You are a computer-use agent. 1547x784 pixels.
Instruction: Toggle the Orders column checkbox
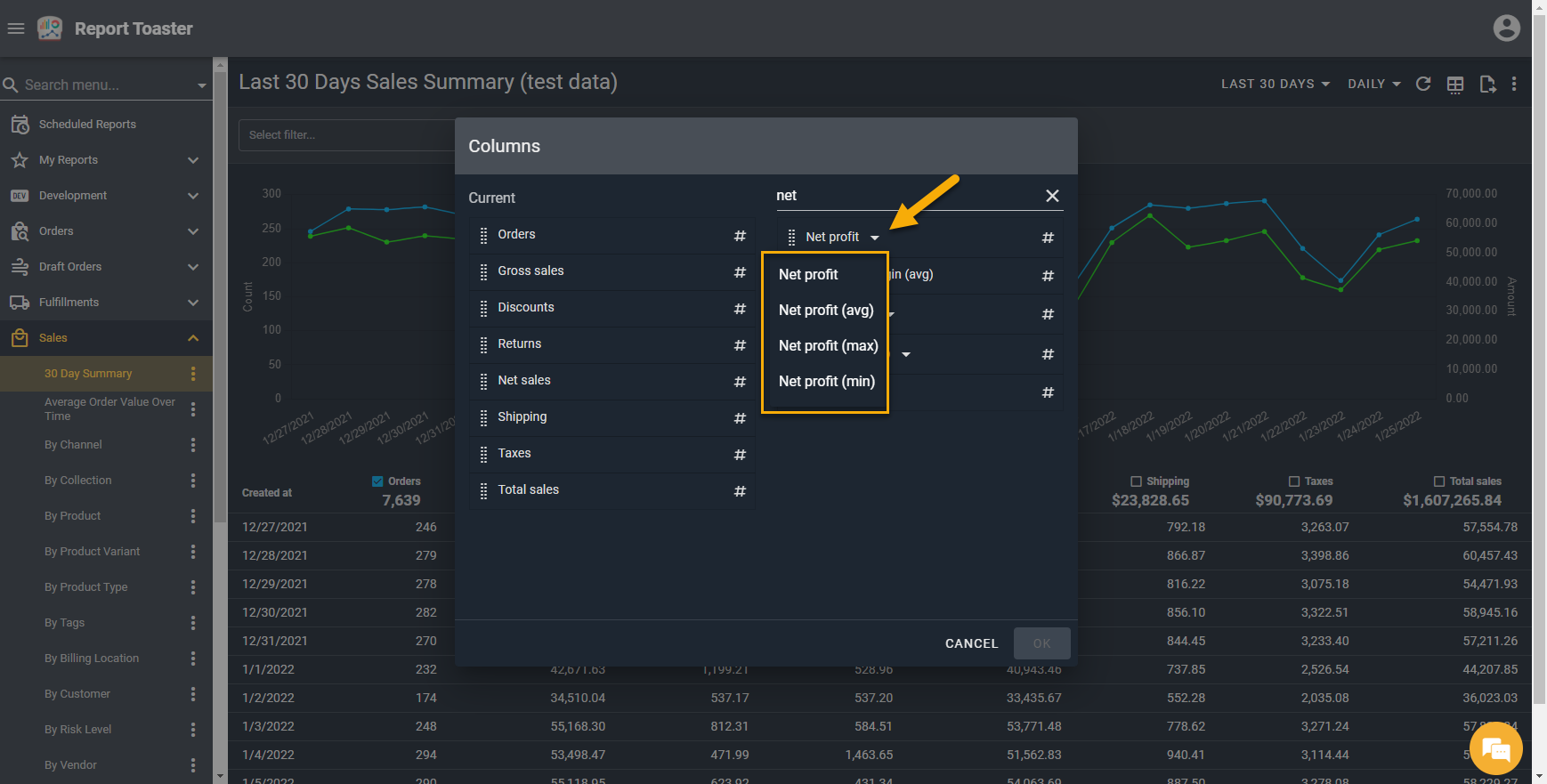(x=377, y=481)
